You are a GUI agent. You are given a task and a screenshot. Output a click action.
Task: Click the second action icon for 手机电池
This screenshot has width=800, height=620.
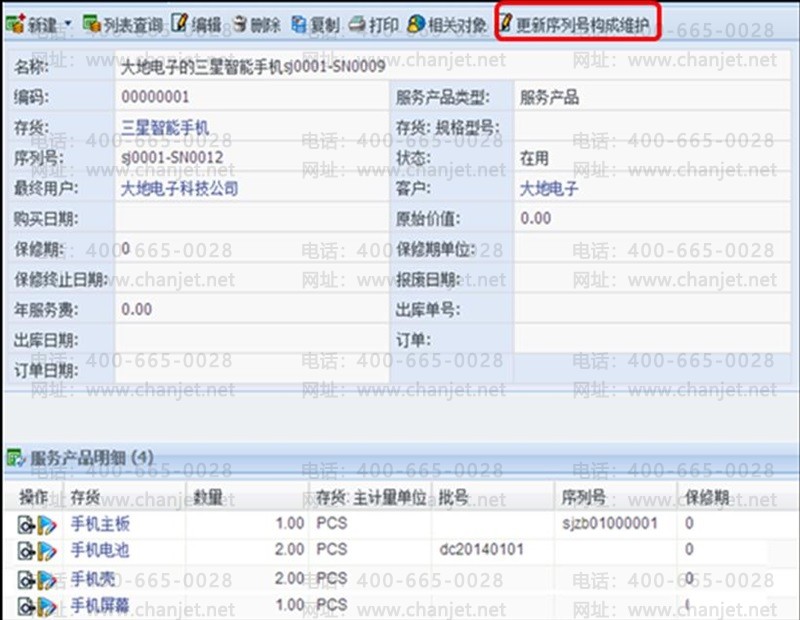(46, 551)
